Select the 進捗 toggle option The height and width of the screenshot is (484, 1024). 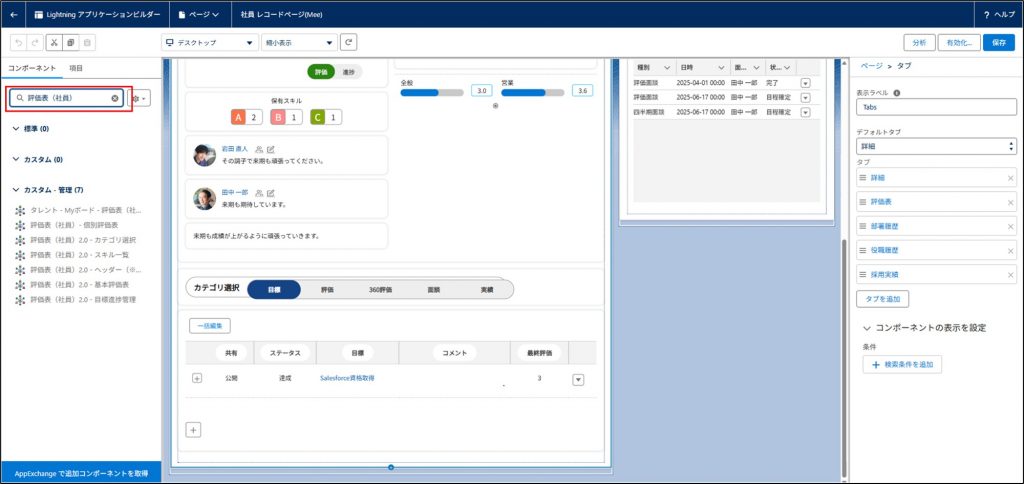pos(348,72)
